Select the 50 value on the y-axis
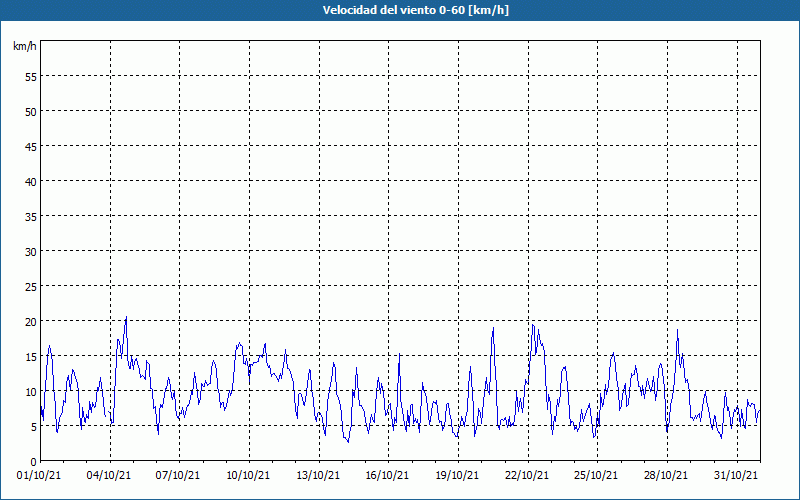 click(31, 112)
